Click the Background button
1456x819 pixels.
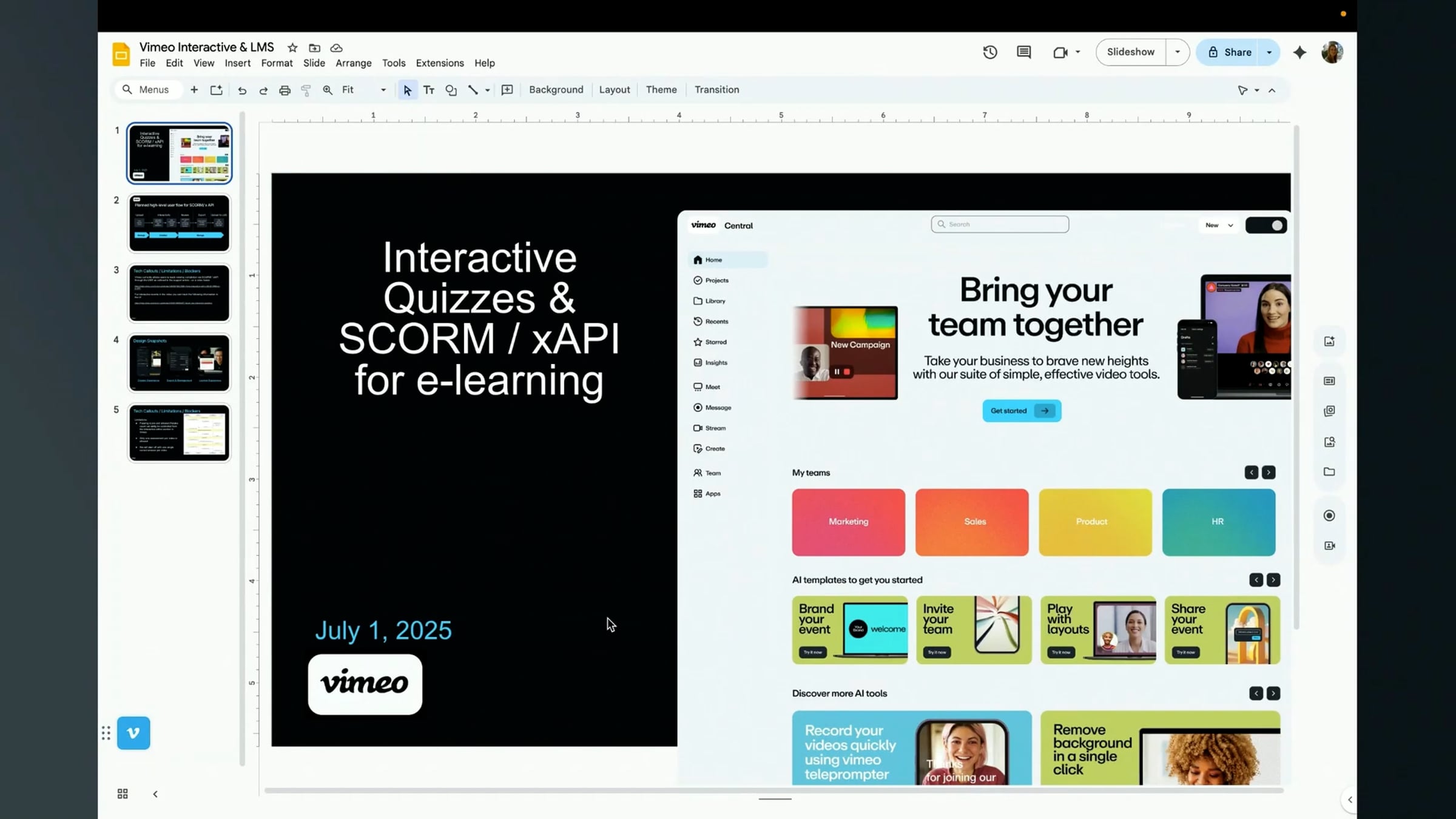556,90
